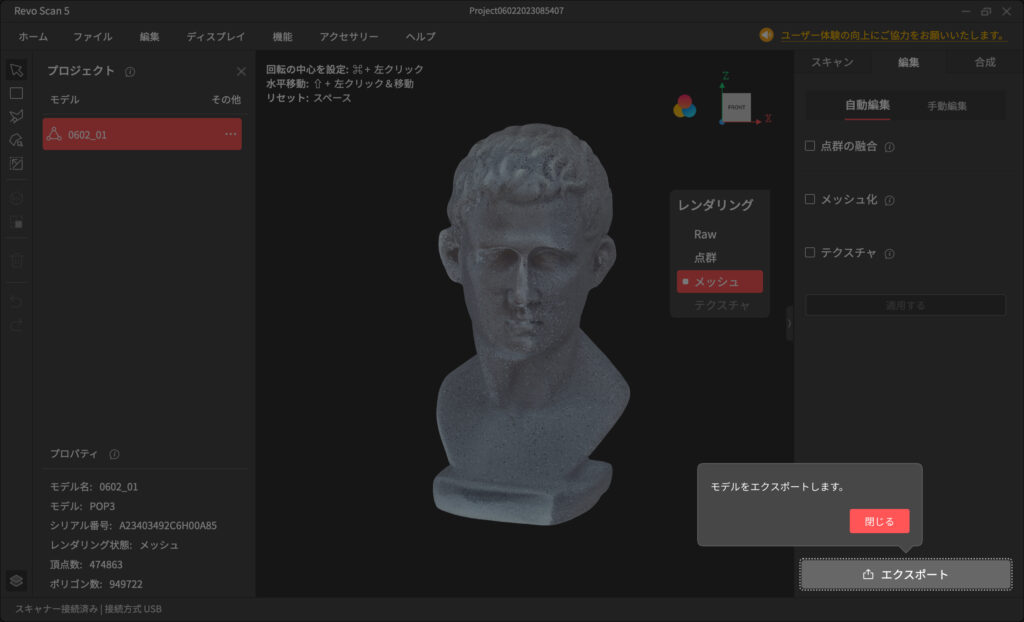Undo the last action
This screenshot has height=622, width=1024.
16,301
